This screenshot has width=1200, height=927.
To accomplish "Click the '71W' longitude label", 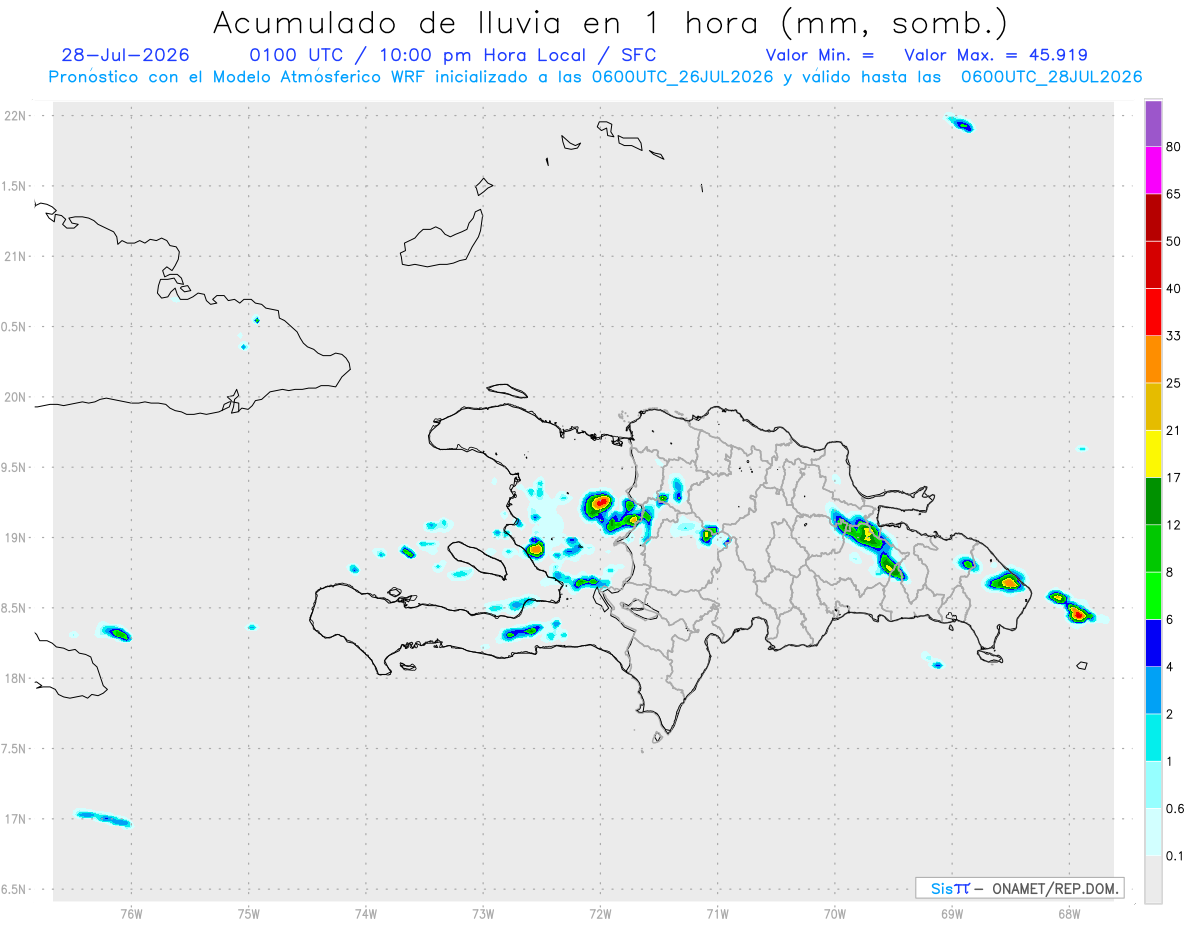I will coord(717,913).
